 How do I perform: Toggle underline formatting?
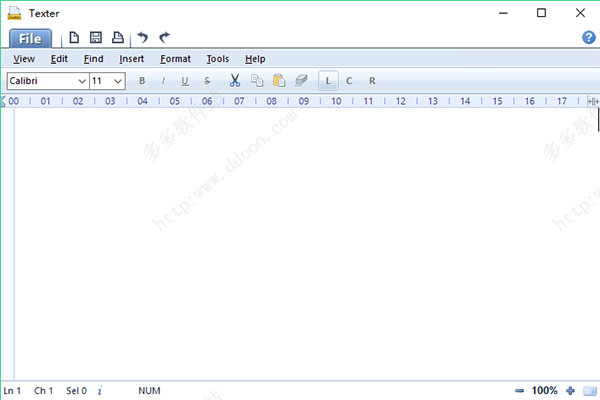tap(185, 81)
